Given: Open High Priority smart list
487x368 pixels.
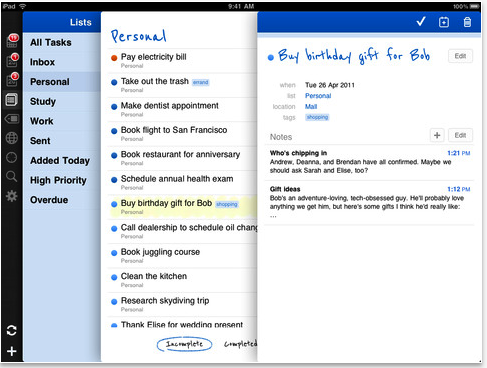Looking at the screenshot, I should (62, 180).
